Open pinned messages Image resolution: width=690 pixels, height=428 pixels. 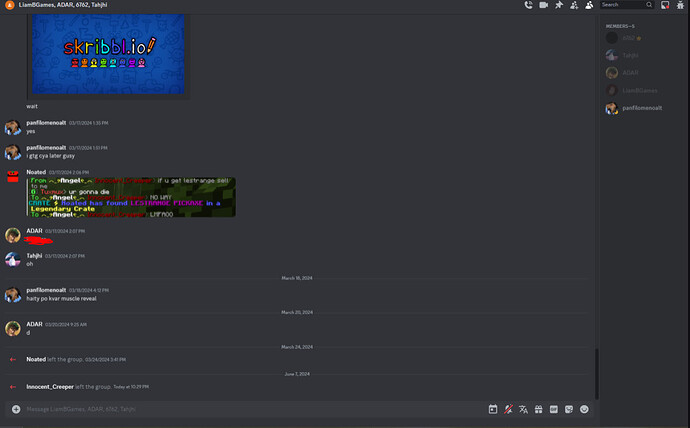point(559,5)
